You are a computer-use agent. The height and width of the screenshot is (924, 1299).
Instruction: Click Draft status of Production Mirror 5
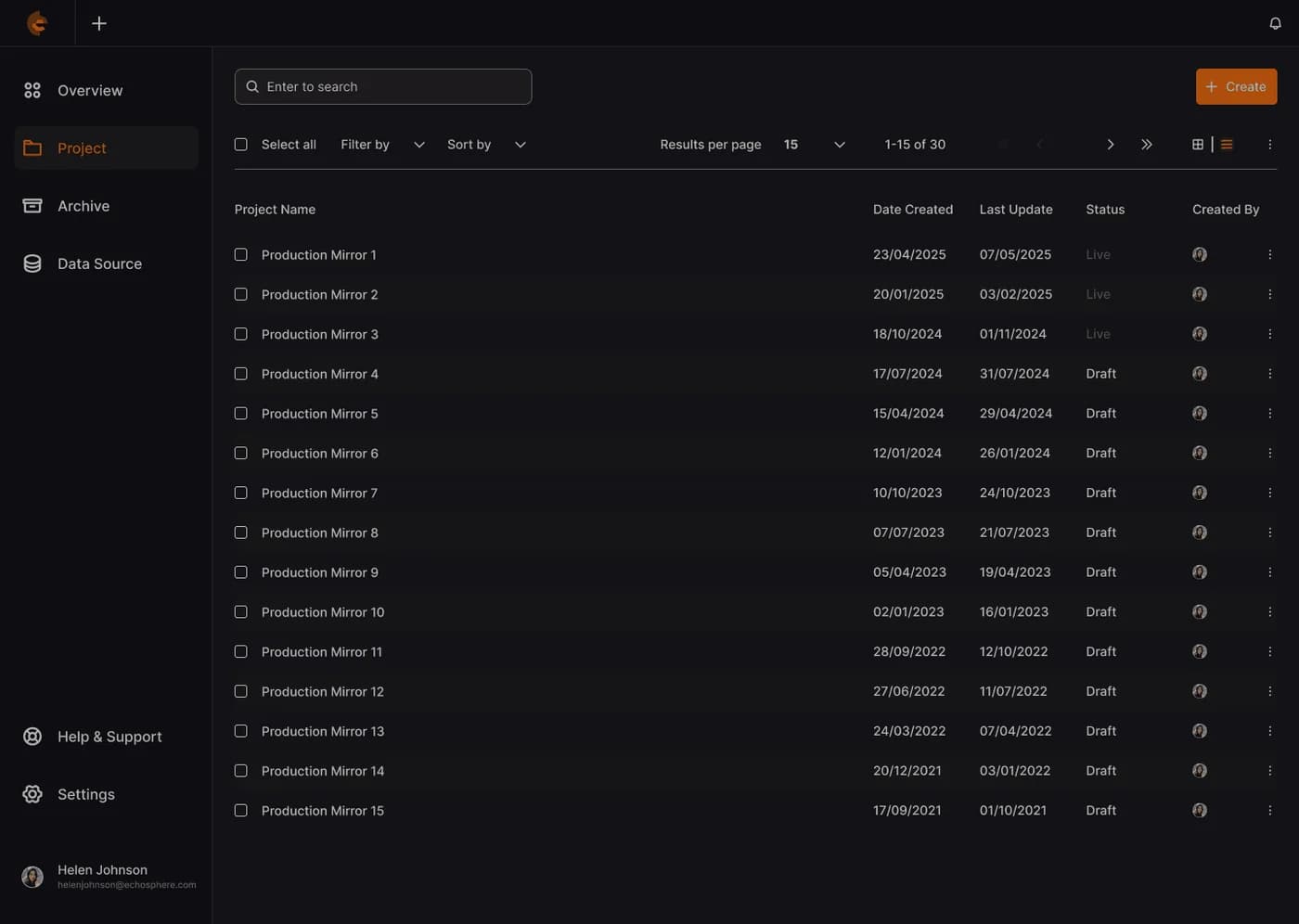click(x=1100, y=414)
